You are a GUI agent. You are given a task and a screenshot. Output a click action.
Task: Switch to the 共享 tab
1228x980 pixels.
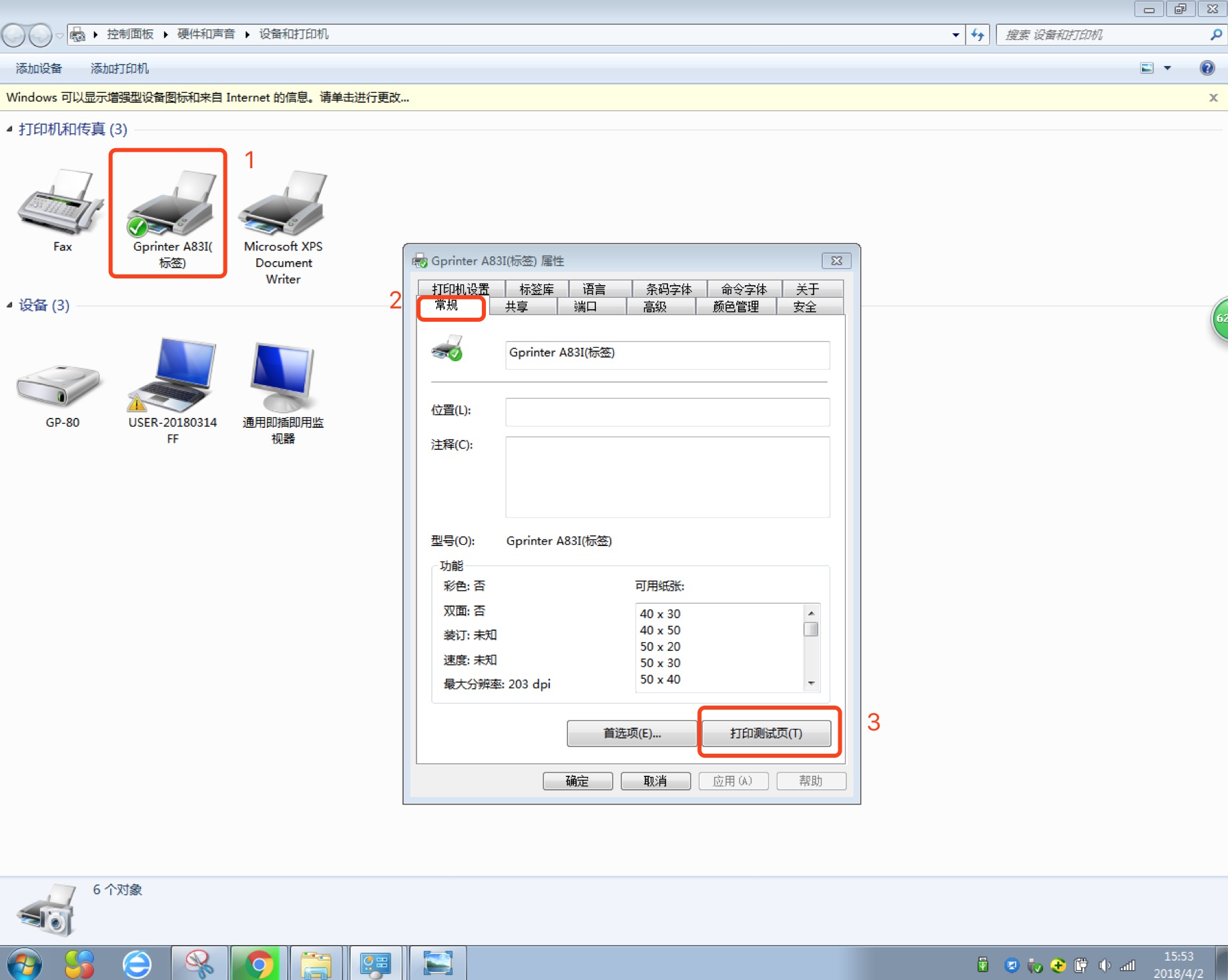click(x=517, y=306)
